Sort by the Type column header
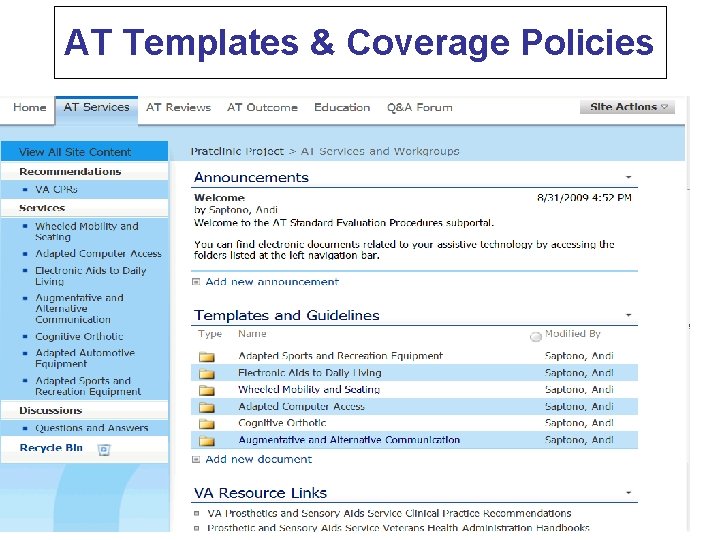 click(210, 334)
